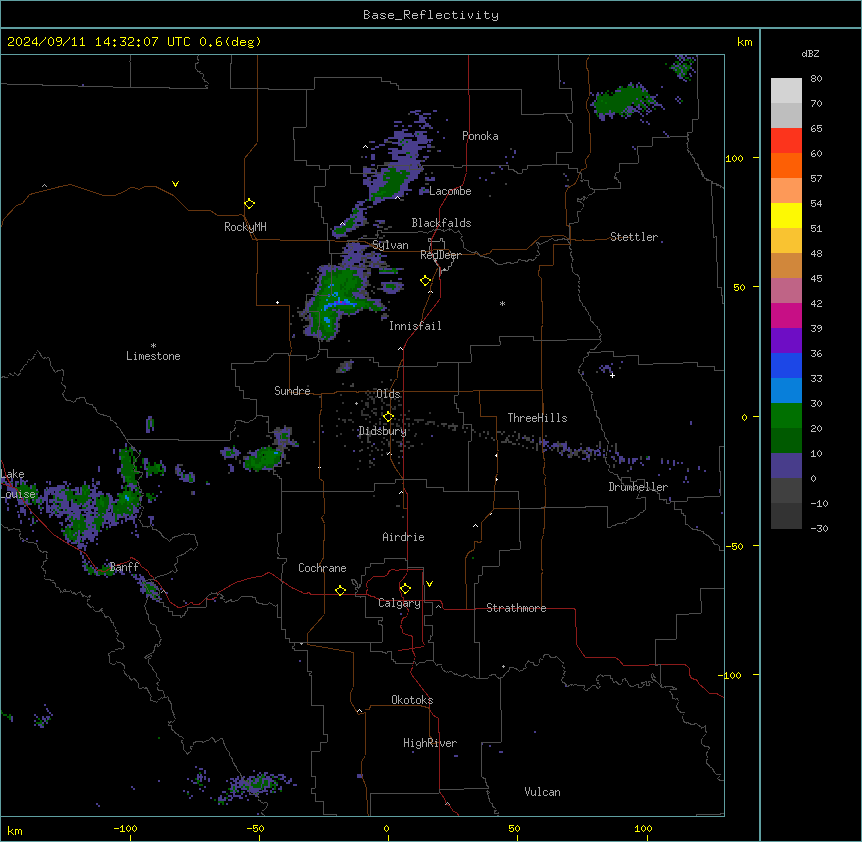
Task: Click the Didsbury town label
Action: (382, 431)
